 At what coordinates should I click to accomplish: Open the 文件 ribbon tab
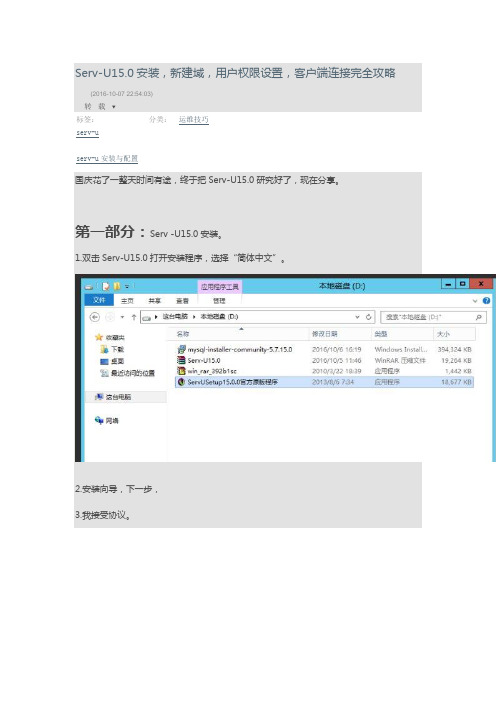point(99,300)
